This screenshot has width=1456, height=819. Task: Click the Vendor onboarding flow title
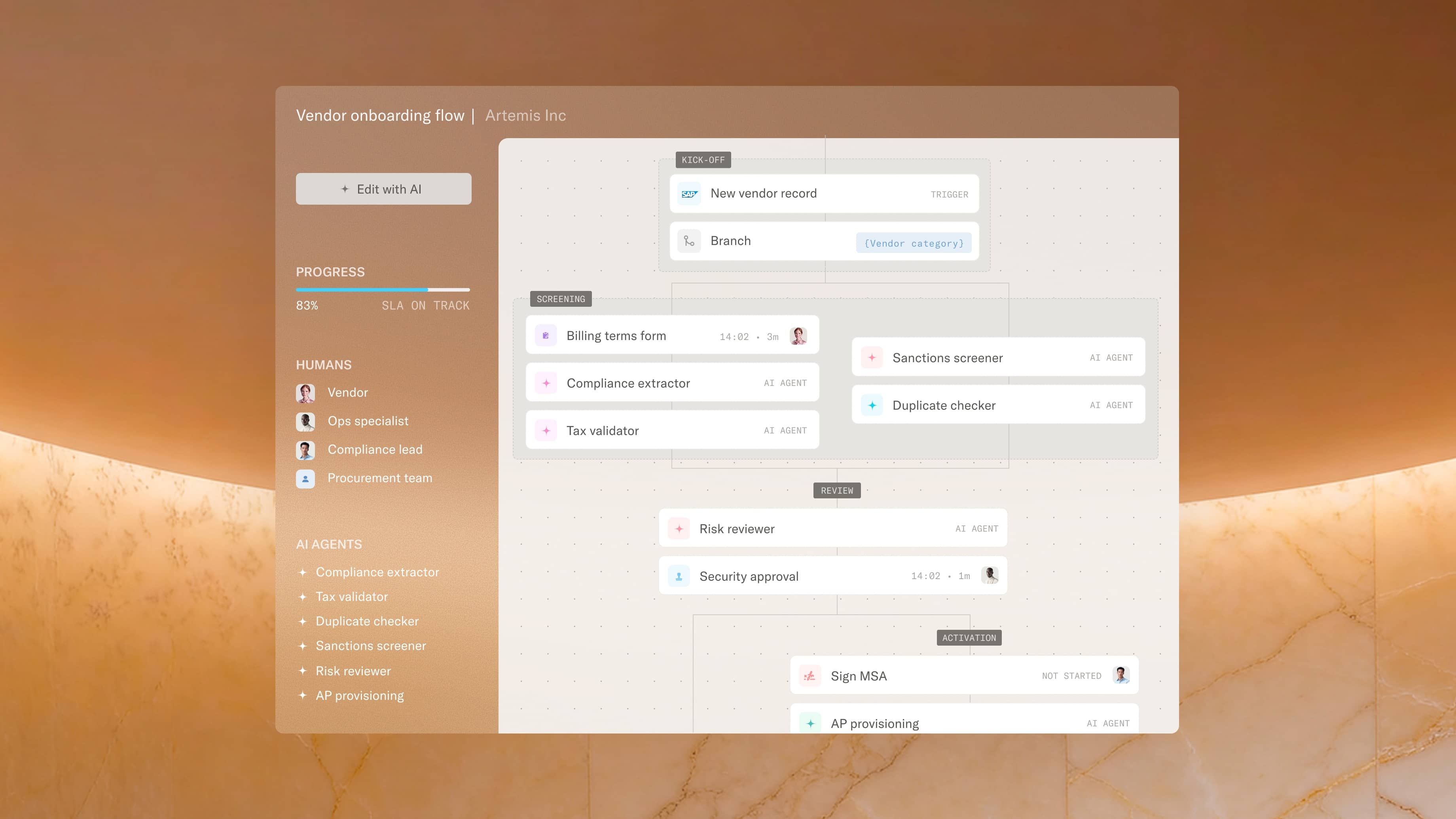[x=380, y=115]
